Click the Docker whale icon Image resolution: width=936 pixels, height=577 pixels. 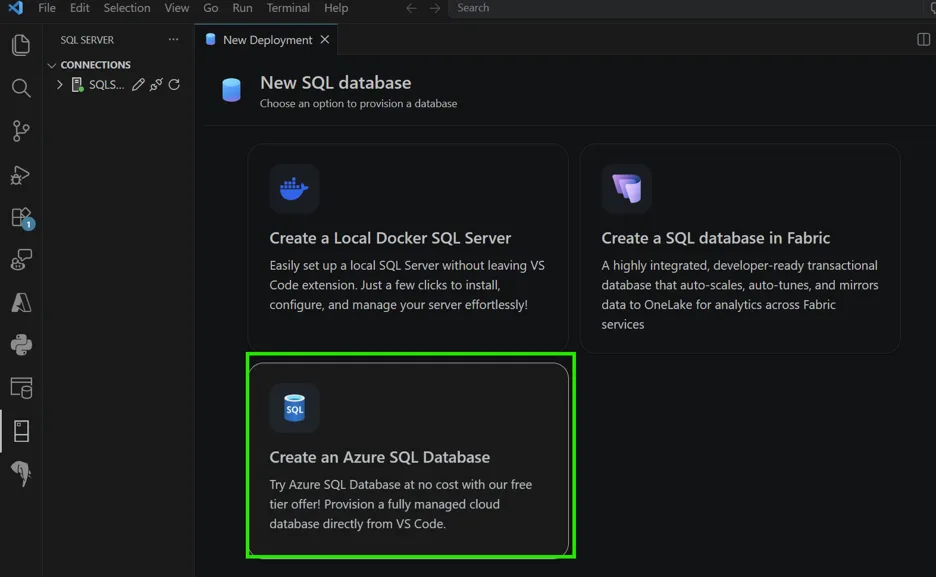[294, 189]
